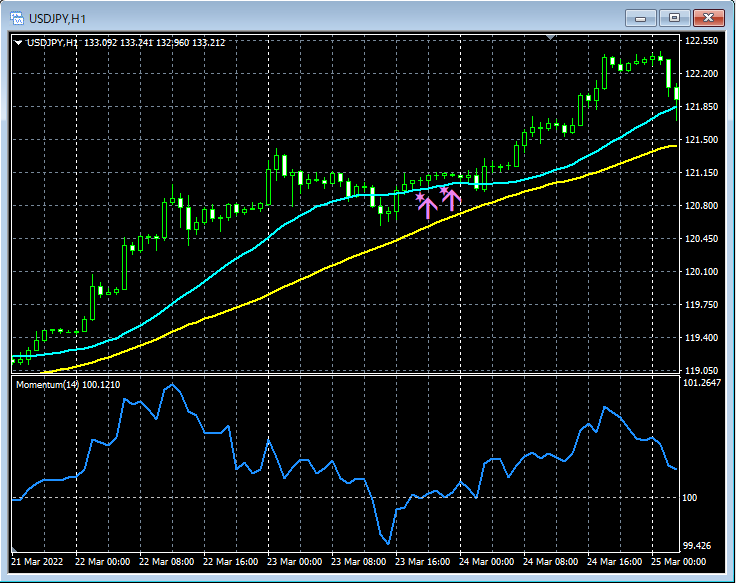Click the second pink buy arrow
This screenshot has height=583, width=737.
pyautogui.click(x=452, y=200)
